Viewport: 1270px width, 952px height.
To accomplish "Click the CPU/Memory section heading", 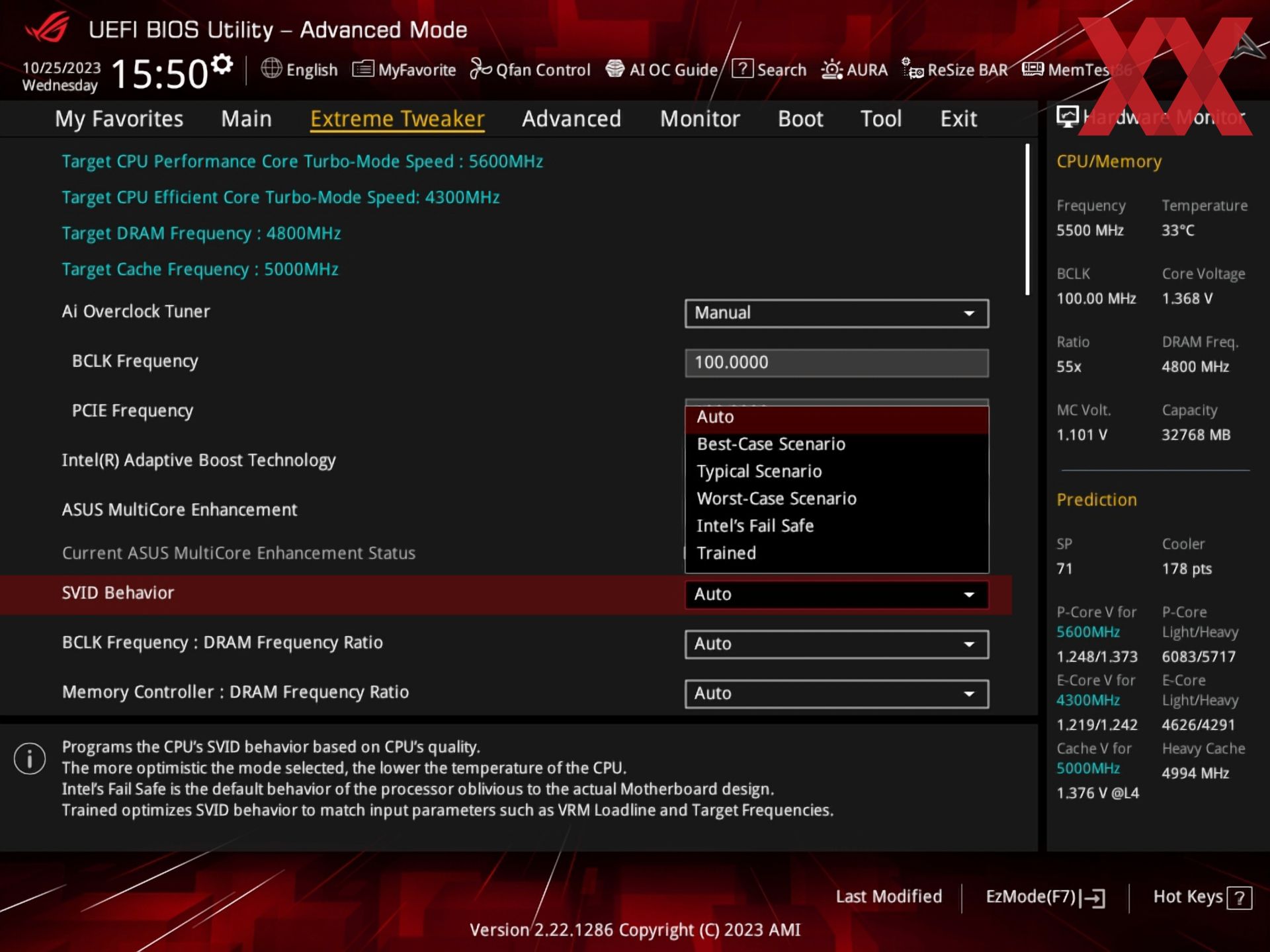I will [x=1109, y=162].
